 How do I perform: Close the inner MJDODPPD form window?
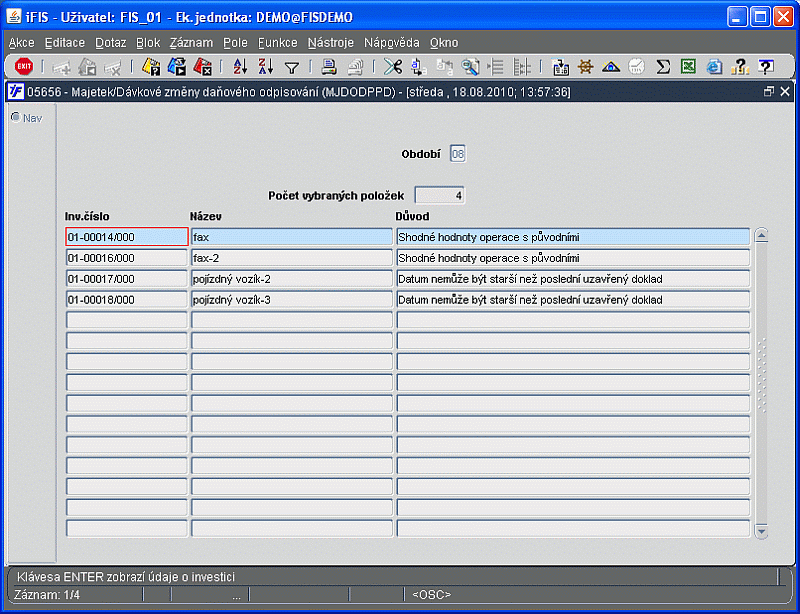click(x=785, y=91)
